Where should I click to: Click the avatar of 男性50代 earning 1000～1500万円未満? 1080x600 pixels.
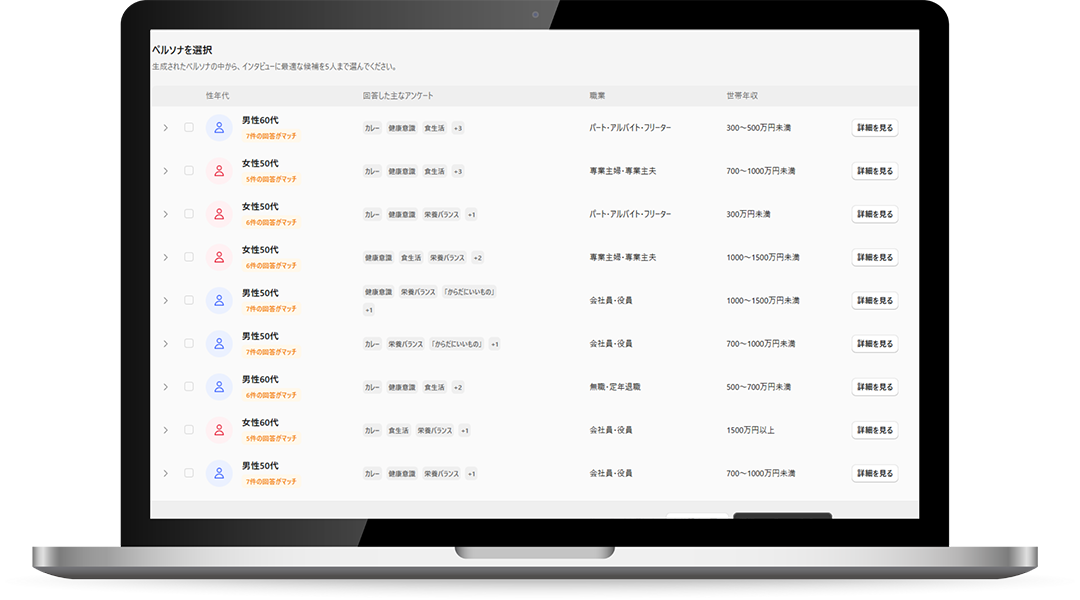(219, 300)
